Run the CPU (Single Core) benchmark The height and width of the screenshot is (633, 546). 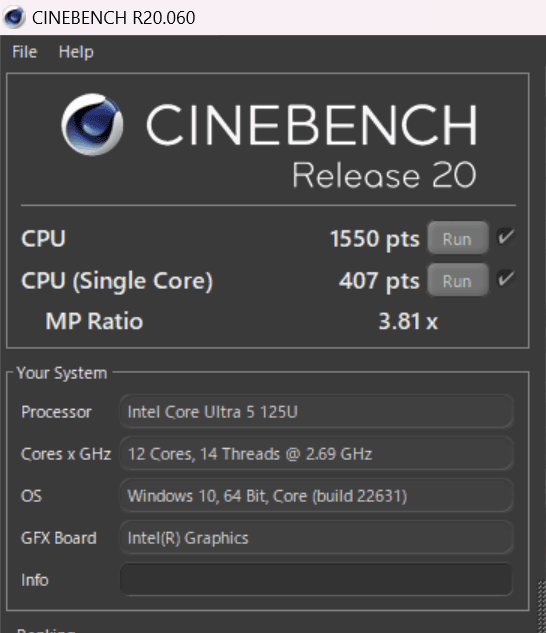458,280
